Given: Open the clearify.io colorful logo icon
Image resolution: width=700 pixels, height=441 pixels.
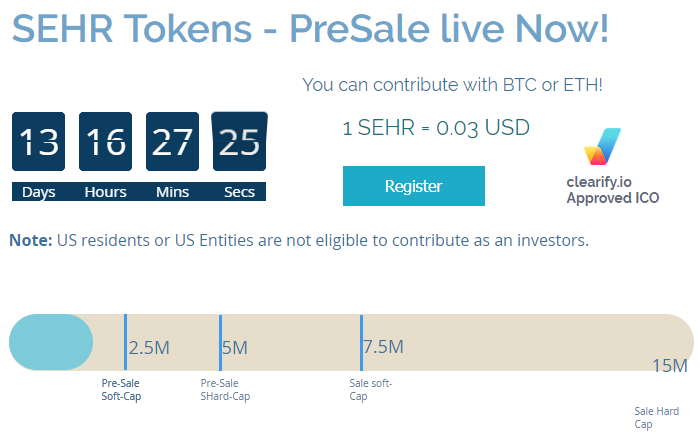Looking at the screenshot, I should point(602,146).
